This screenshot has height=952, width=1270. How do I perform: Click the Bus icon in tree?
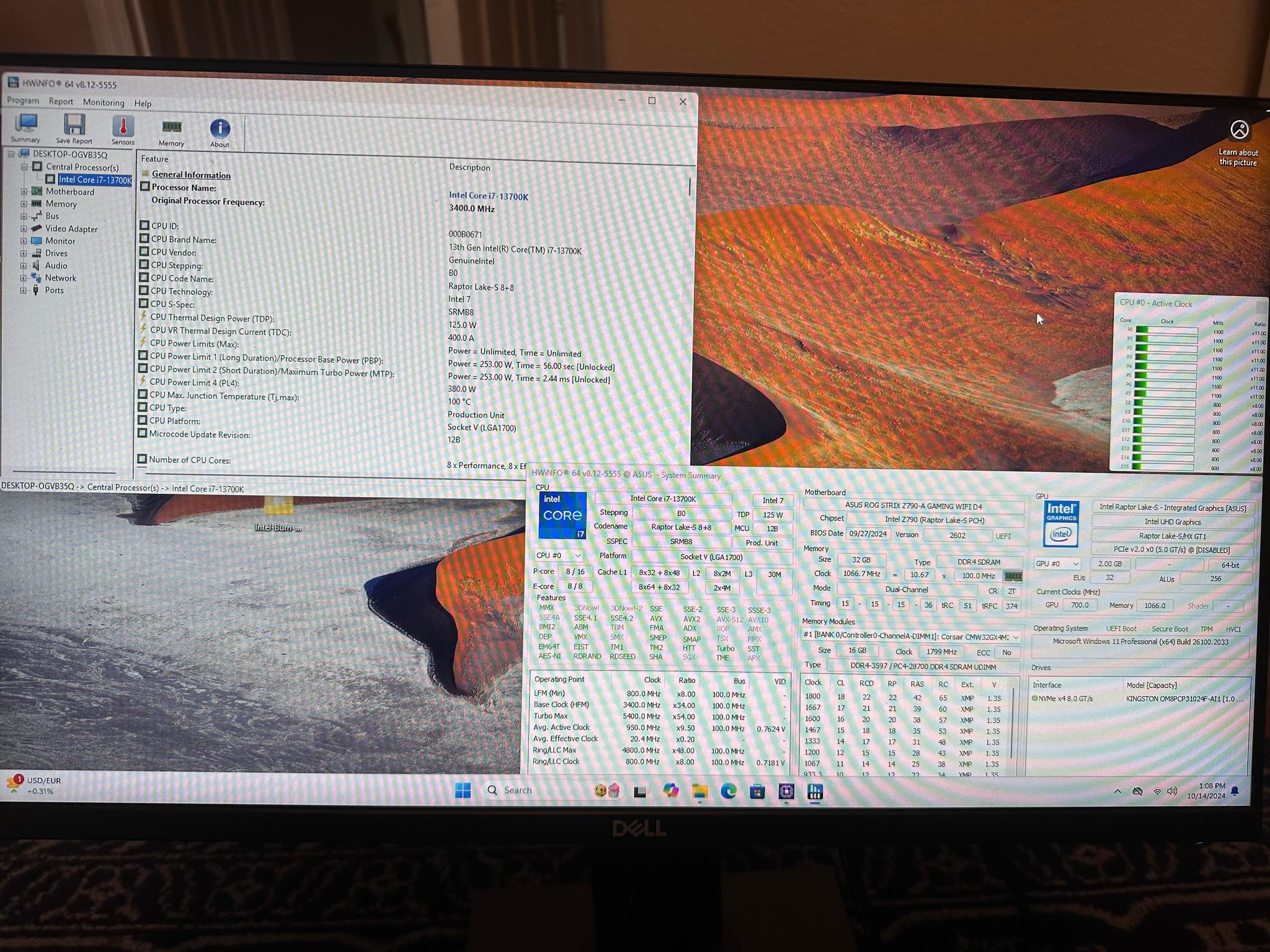click(37, 216)
